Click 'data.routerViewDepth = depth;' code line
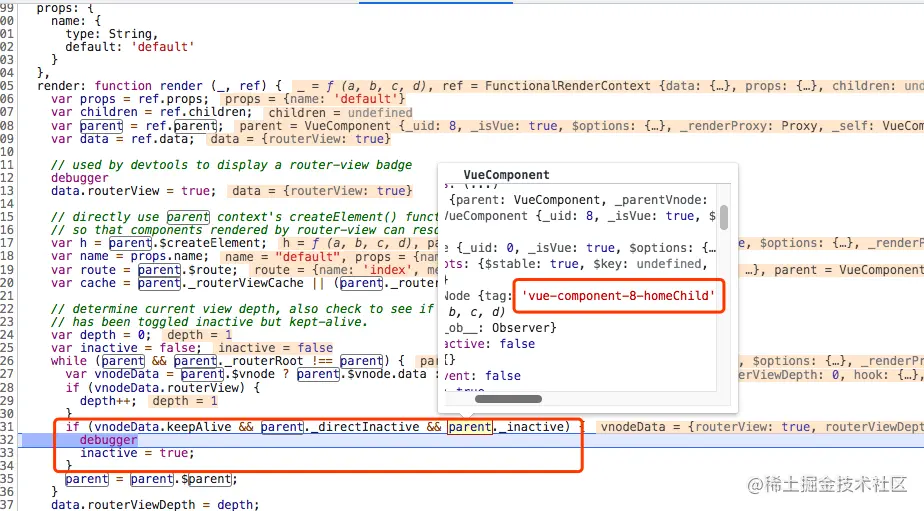924x511 pixels. coord(154,505)
